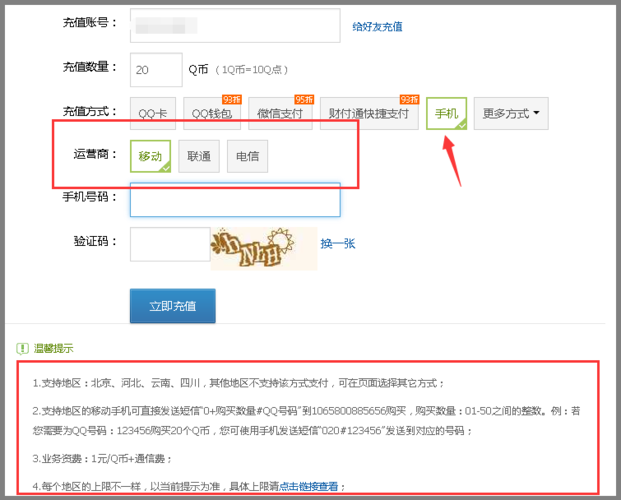Click the 温馨提示 exclamation icon
Image resolution: width=621 pixels, height=500 pixels.
pyautogui.click(x=22, y=349)
